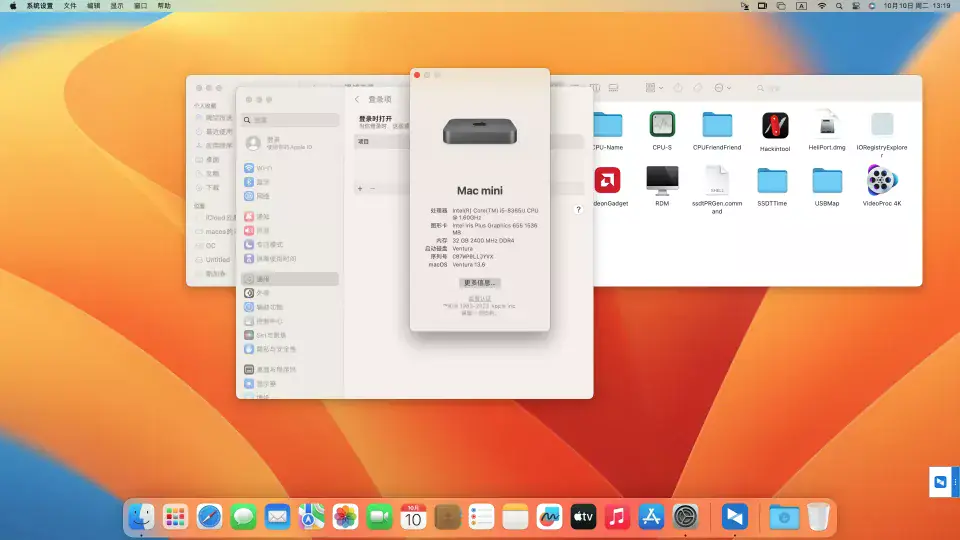960x540 pixels.
Task: Click the Finder tag toolbar icon
Action: pos(697,88)
